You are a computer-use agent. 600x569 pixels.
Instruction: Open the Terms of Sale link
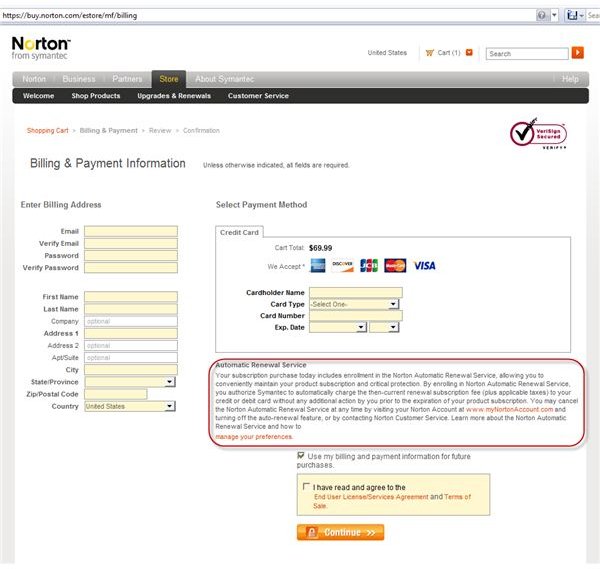click(x=391, y=501)
